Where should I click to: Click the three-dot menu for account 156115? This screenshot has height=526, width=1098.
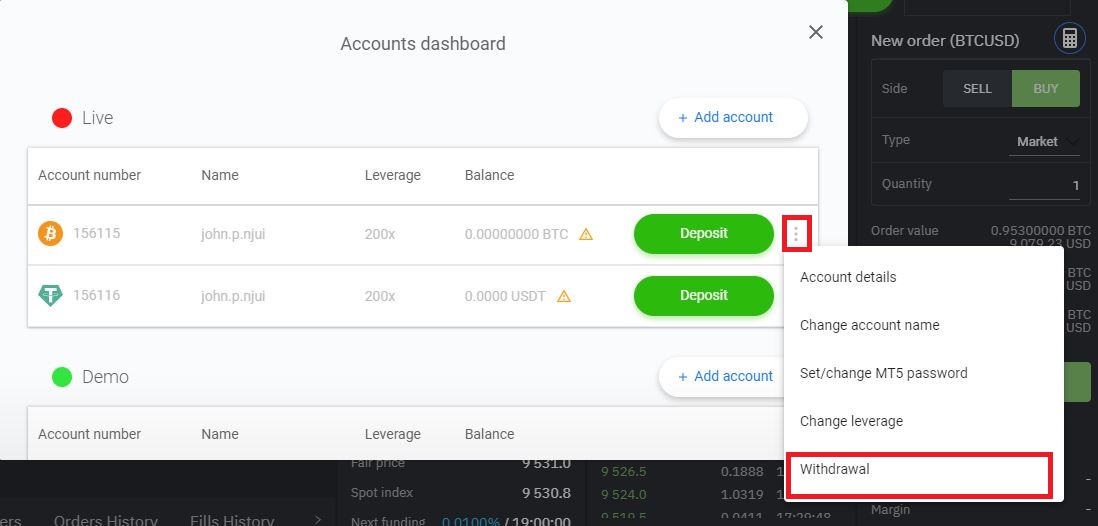[796, 234]
